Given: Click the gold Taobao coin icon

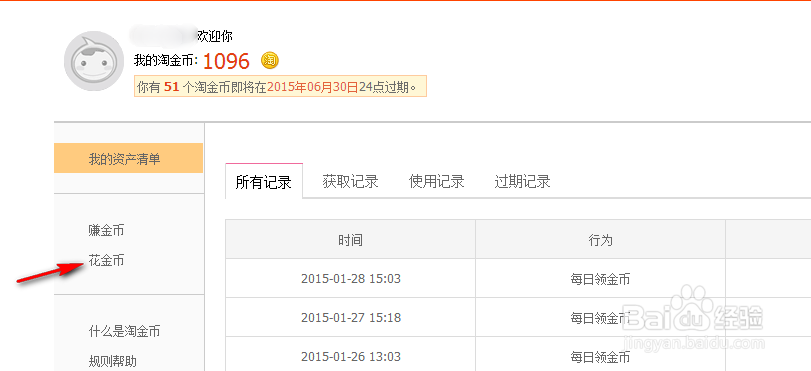Looking at the screenshot, I should [x=269, y=61].
